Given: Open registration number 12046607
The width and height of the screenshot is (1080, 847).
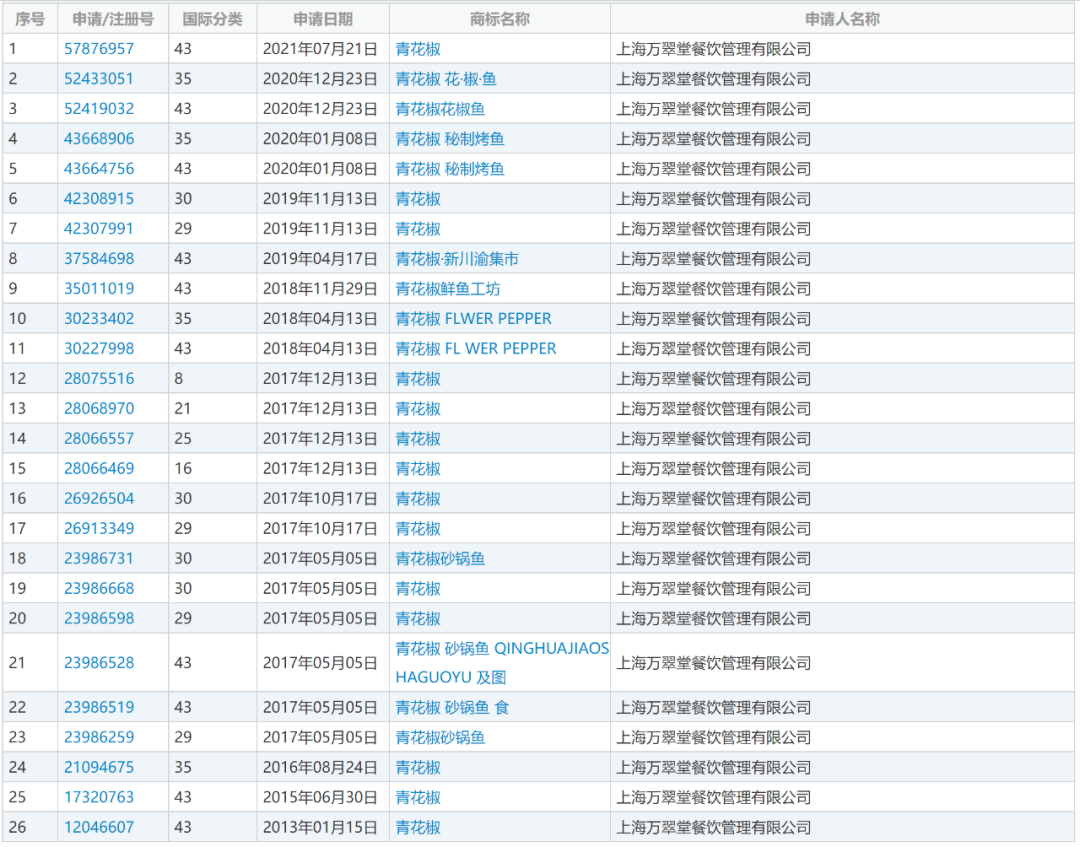Looking at the screenshot, I should (98, 826).
